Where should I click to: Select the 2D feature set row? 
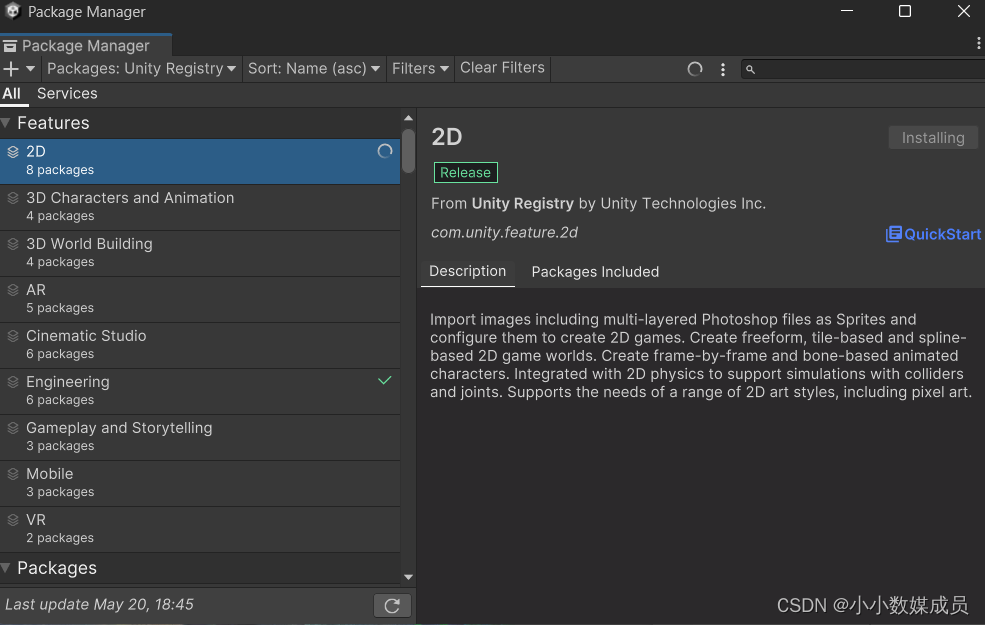(x=200, y=161)
